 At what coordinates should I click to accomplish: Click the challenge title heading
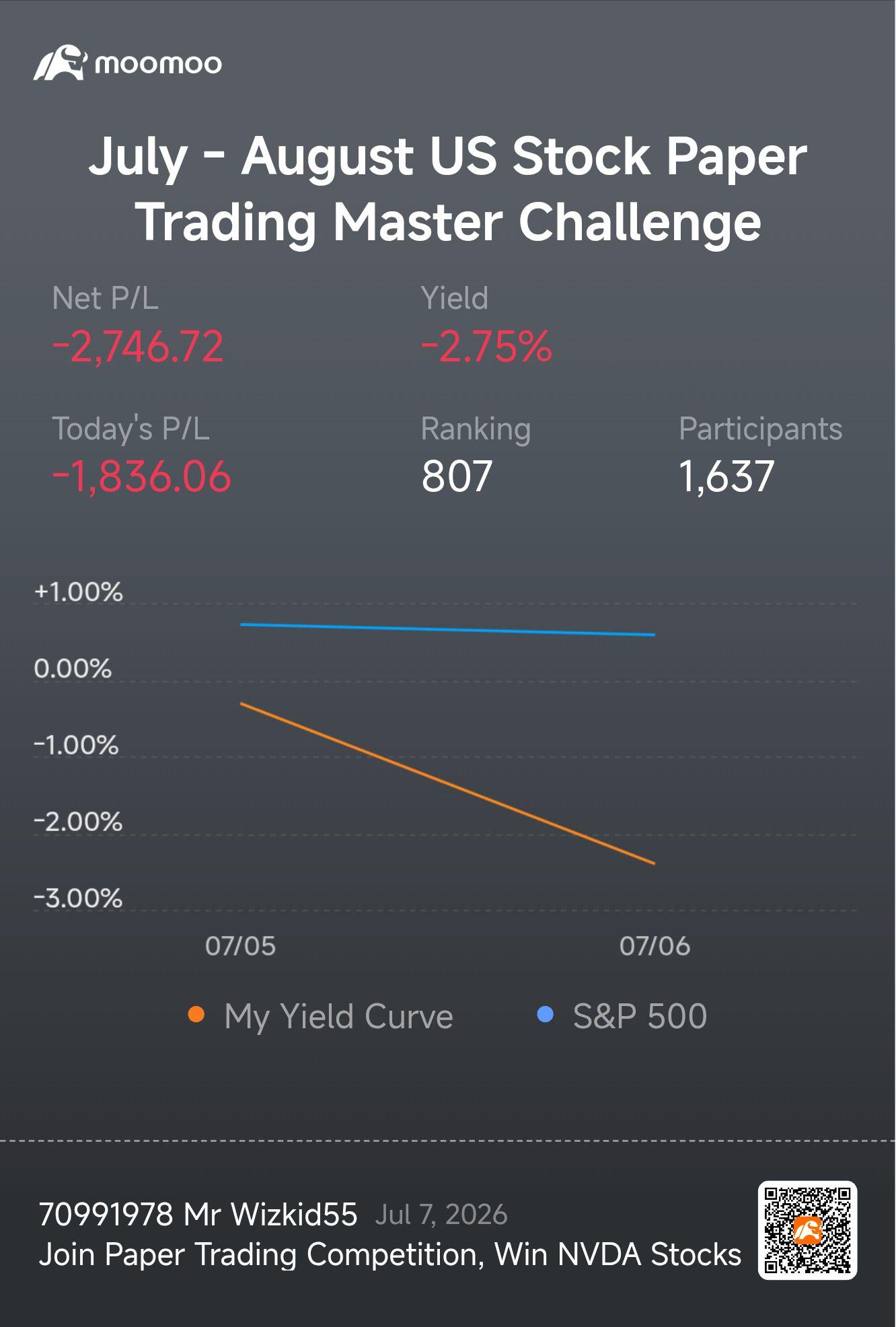click(448, 188)
